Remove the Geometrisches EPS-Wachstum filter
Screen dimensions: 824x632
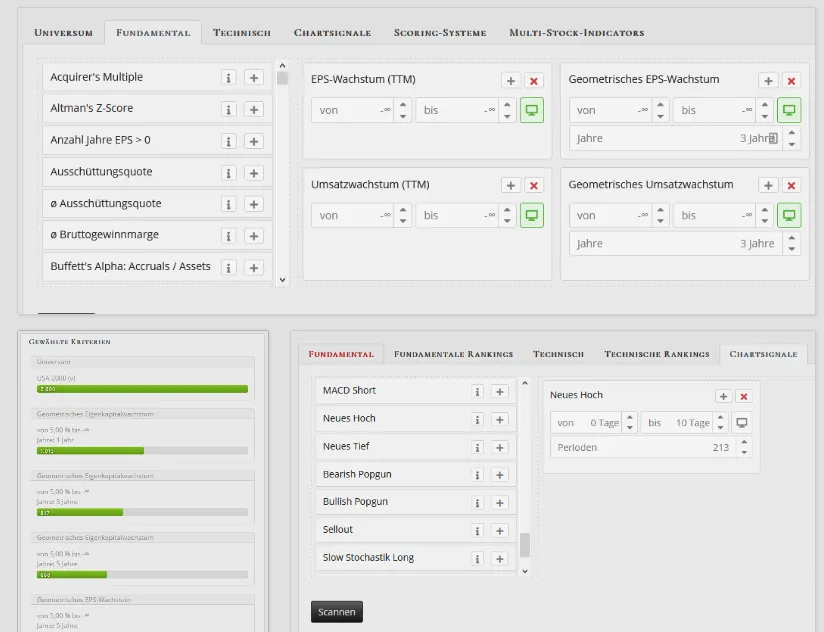pos(792,79)
